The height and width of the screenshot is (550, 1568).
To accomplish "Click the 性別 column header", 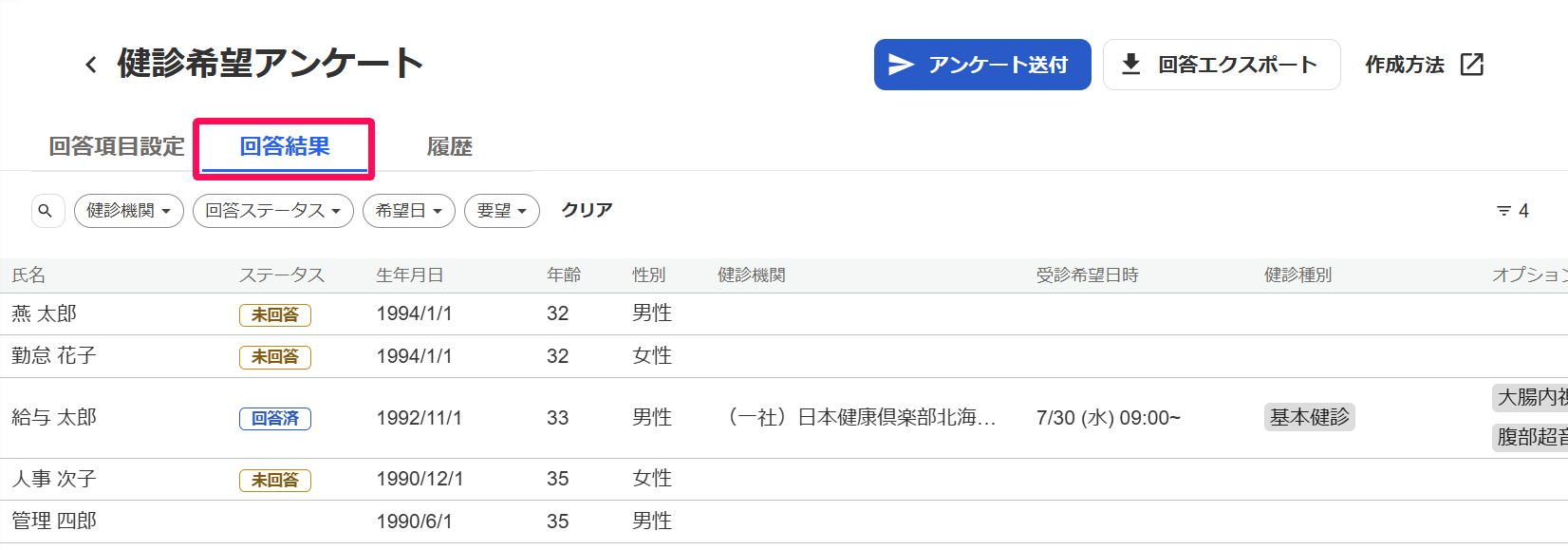I will (649, 275).
